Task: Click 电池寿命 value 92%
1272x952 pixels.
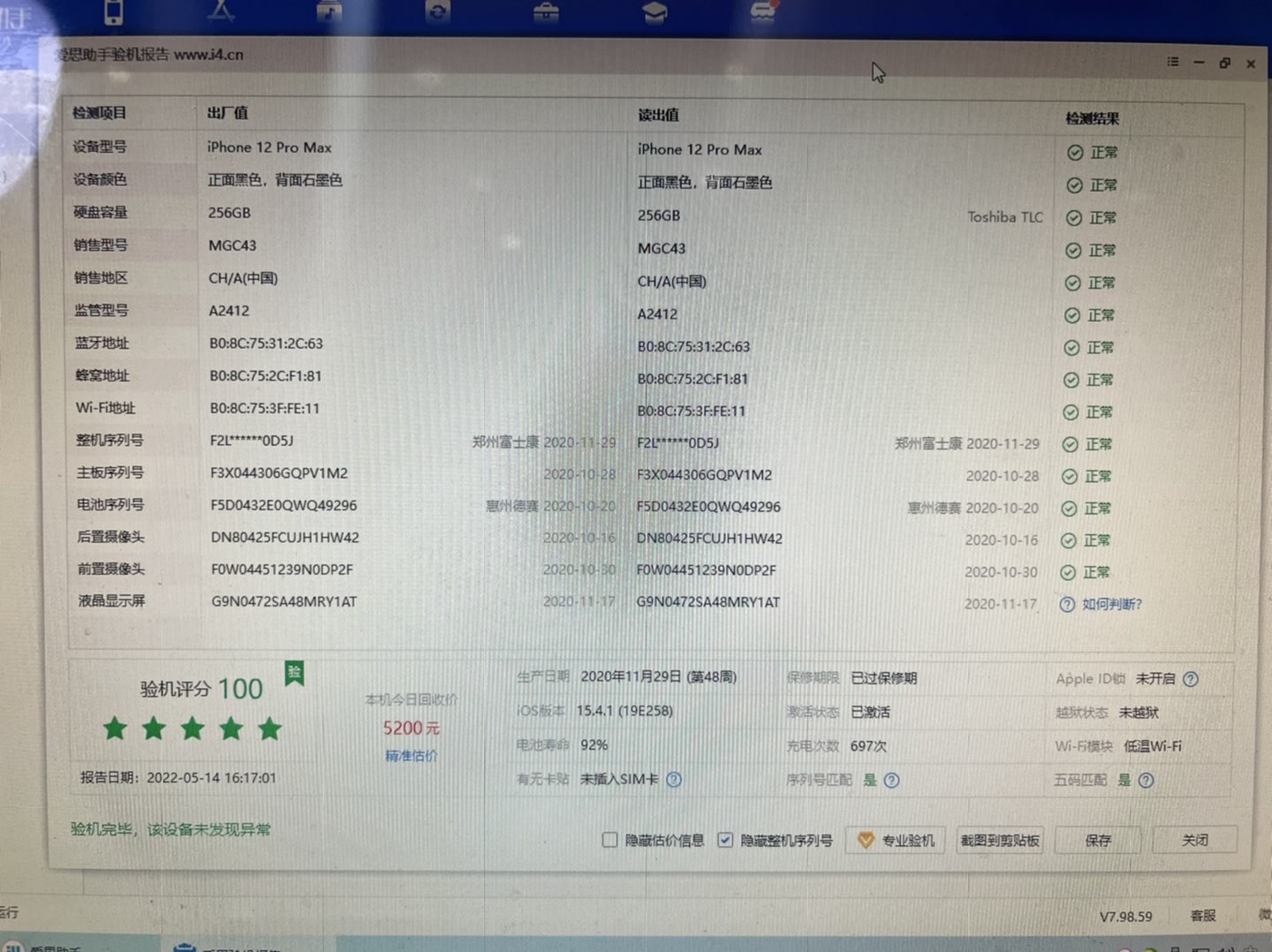Action: tap(594, 745)
